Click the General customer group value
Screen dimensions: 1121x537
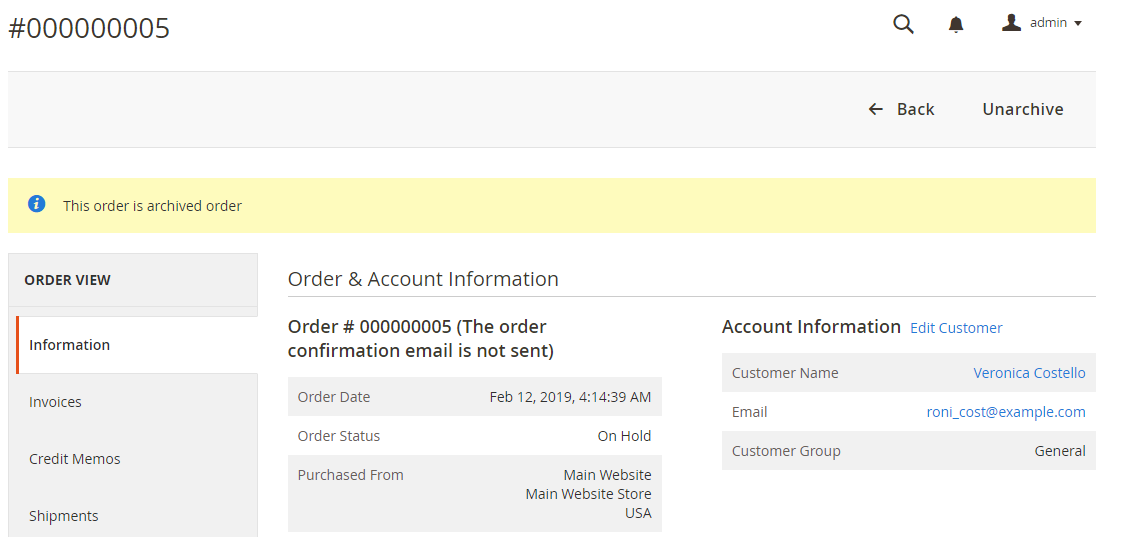pos(1060,451)
